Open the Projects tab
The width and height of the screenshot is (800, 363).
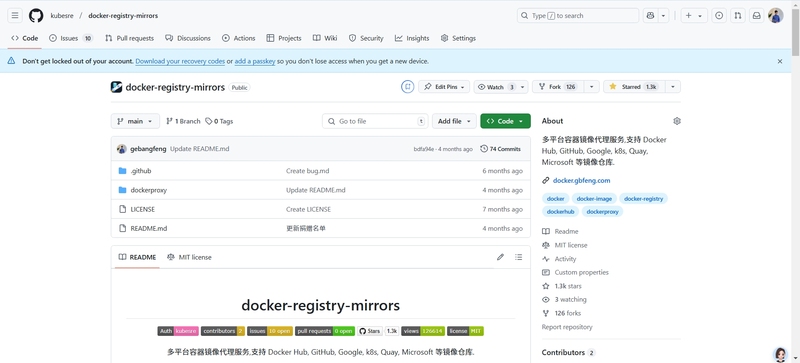click(x=284, y=38)
